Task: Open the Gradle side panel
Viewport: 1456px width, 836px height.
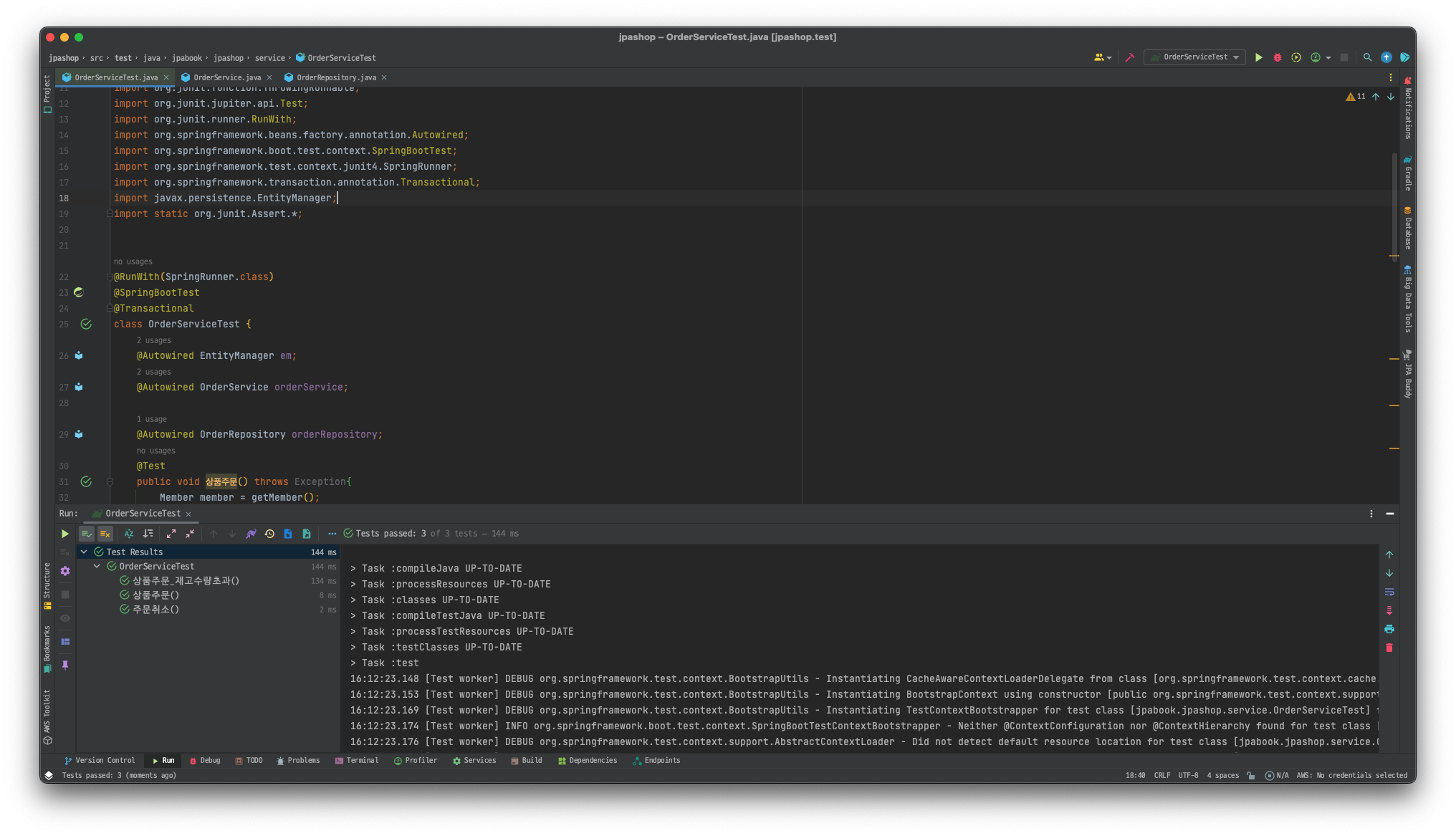Action: [1407, 173]
